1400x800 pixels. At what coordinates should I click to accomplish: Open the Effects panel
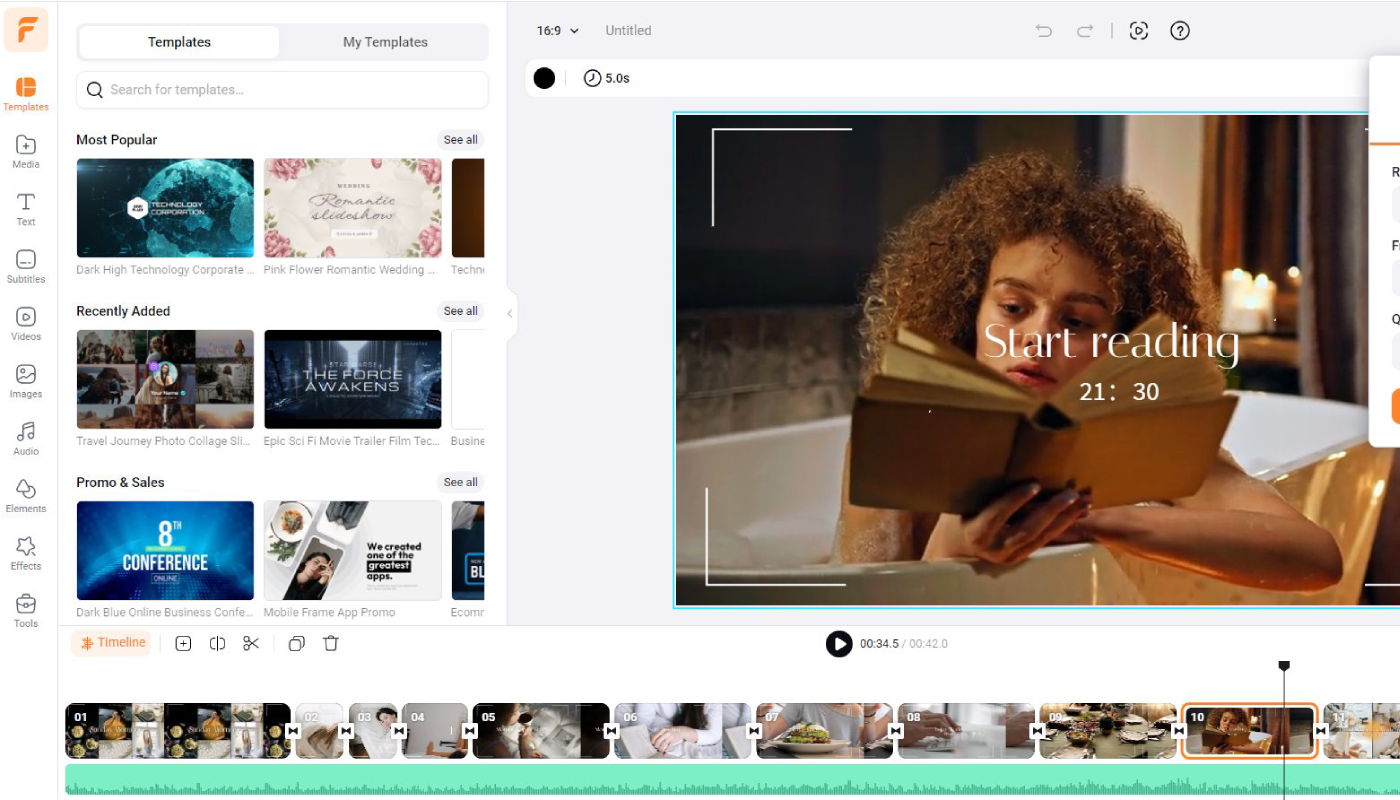point(25,551)
